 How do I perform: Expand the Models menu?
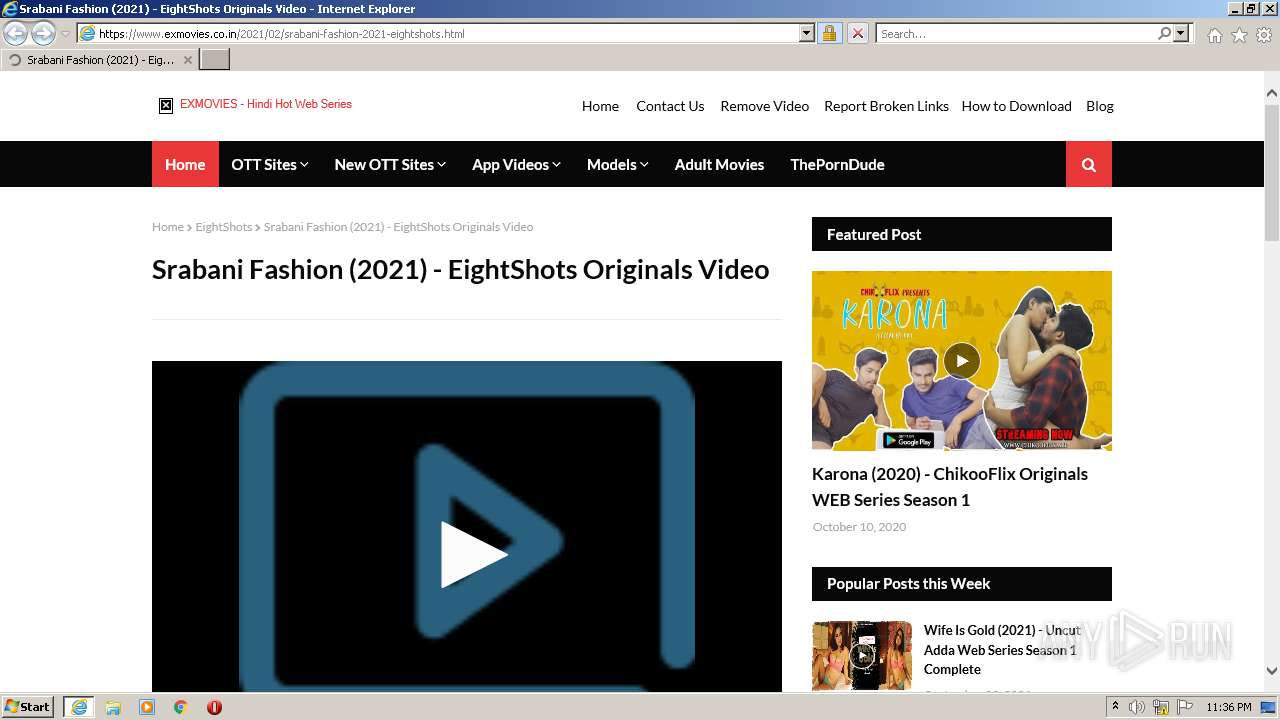point(618,164)
